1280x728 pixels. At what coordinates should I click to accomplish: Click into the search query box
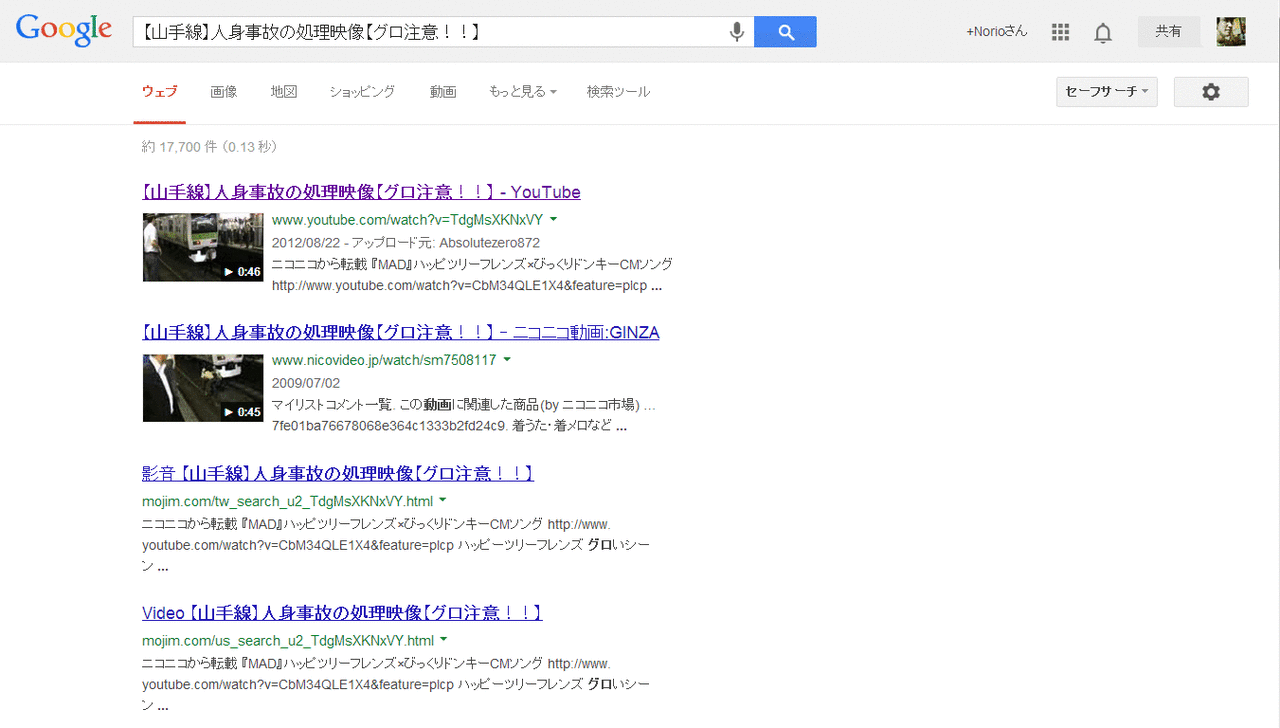(430, 32)
